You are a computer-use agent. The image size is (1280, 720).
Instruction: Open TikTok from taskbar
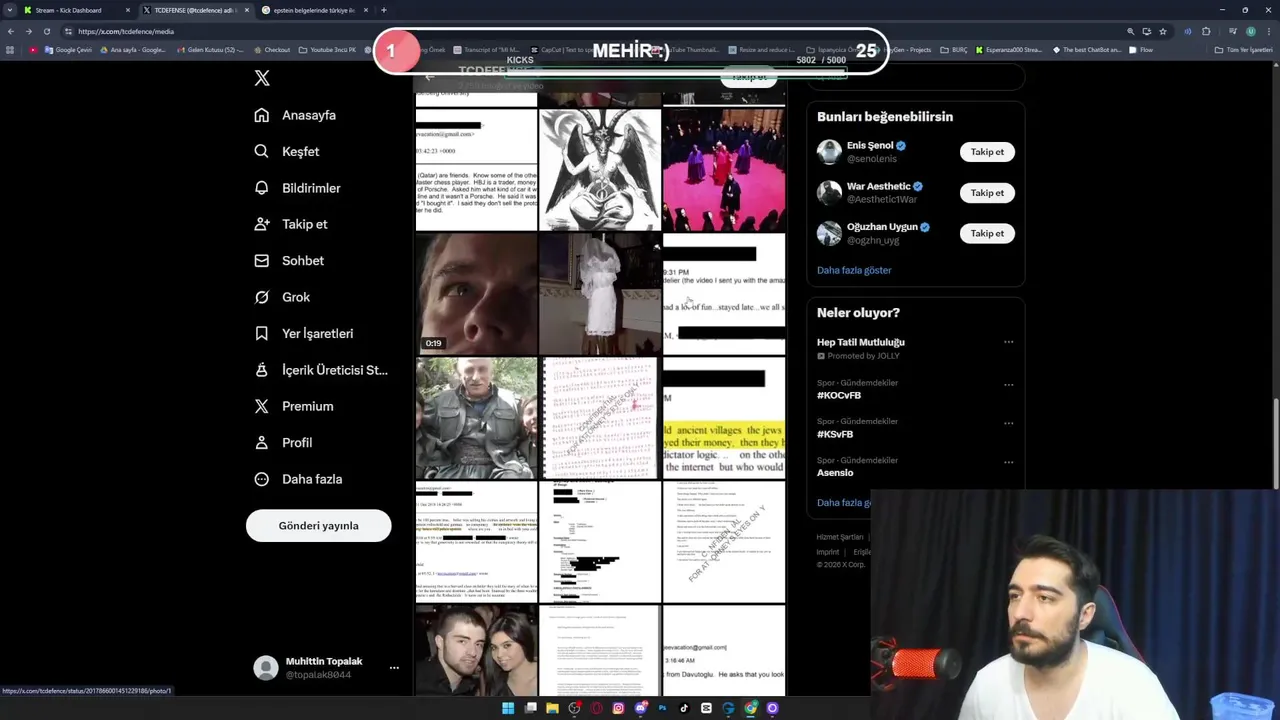(x=684, y=708)
